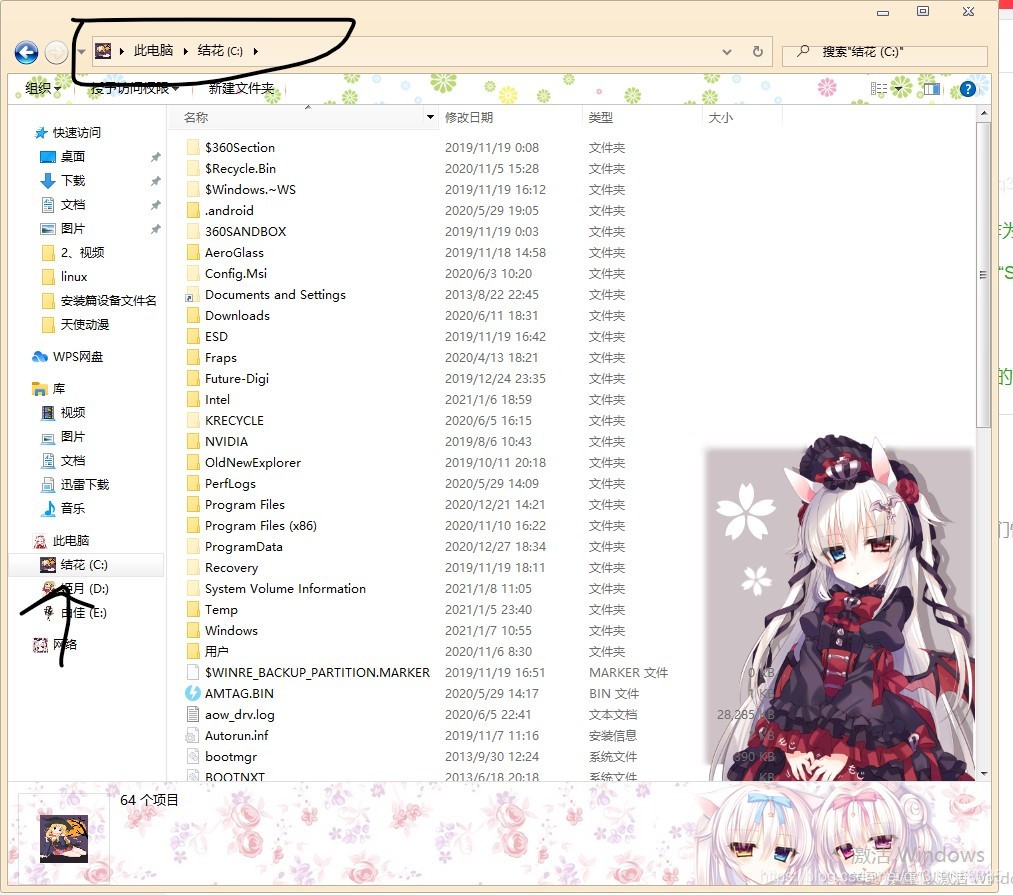Open the 名称 column filter dropdown

(430, 117)
